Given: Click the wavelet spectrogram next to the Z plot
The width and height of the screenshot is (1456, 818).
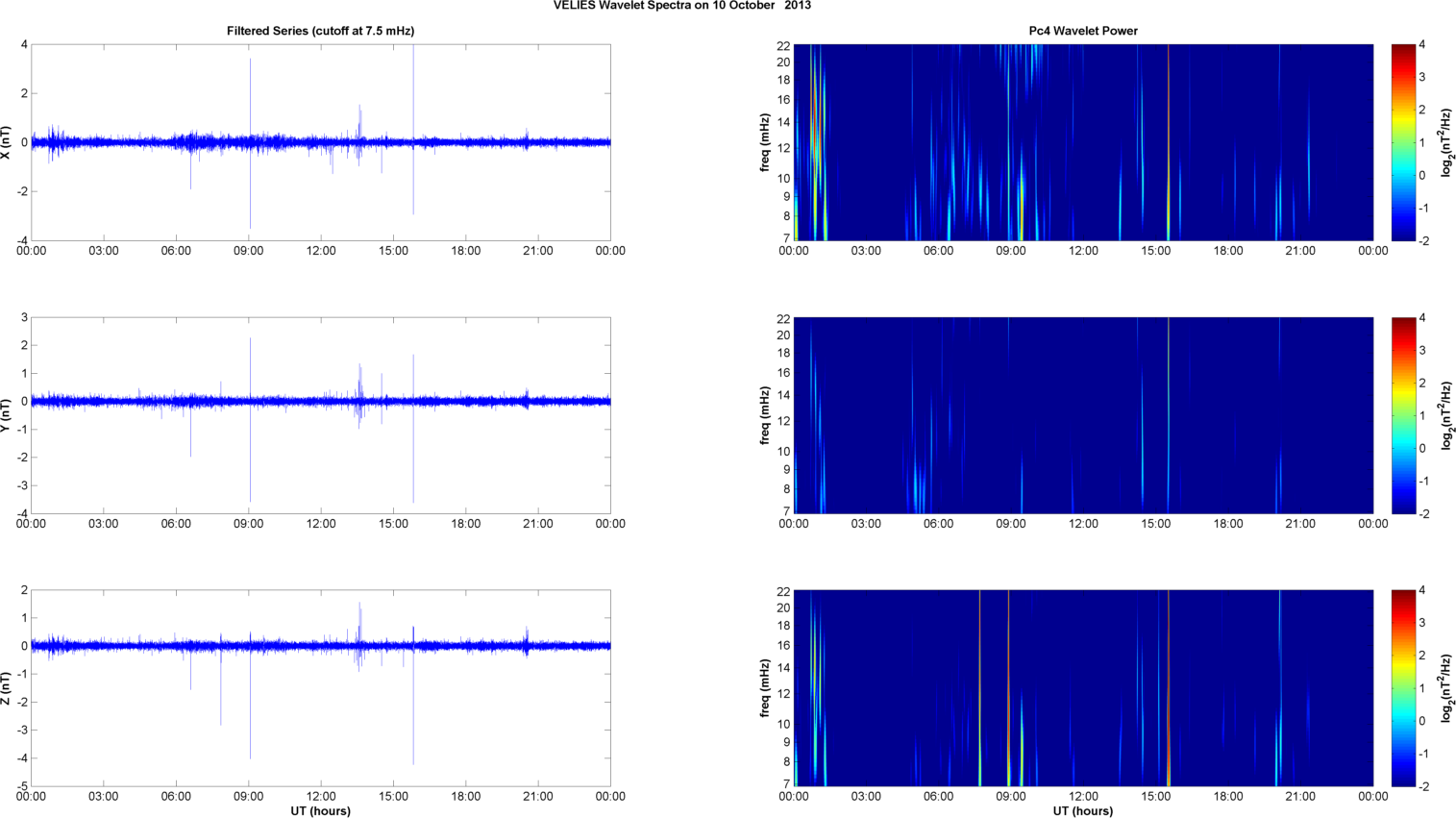Looking at the screenshot, I should point(1083,688).
